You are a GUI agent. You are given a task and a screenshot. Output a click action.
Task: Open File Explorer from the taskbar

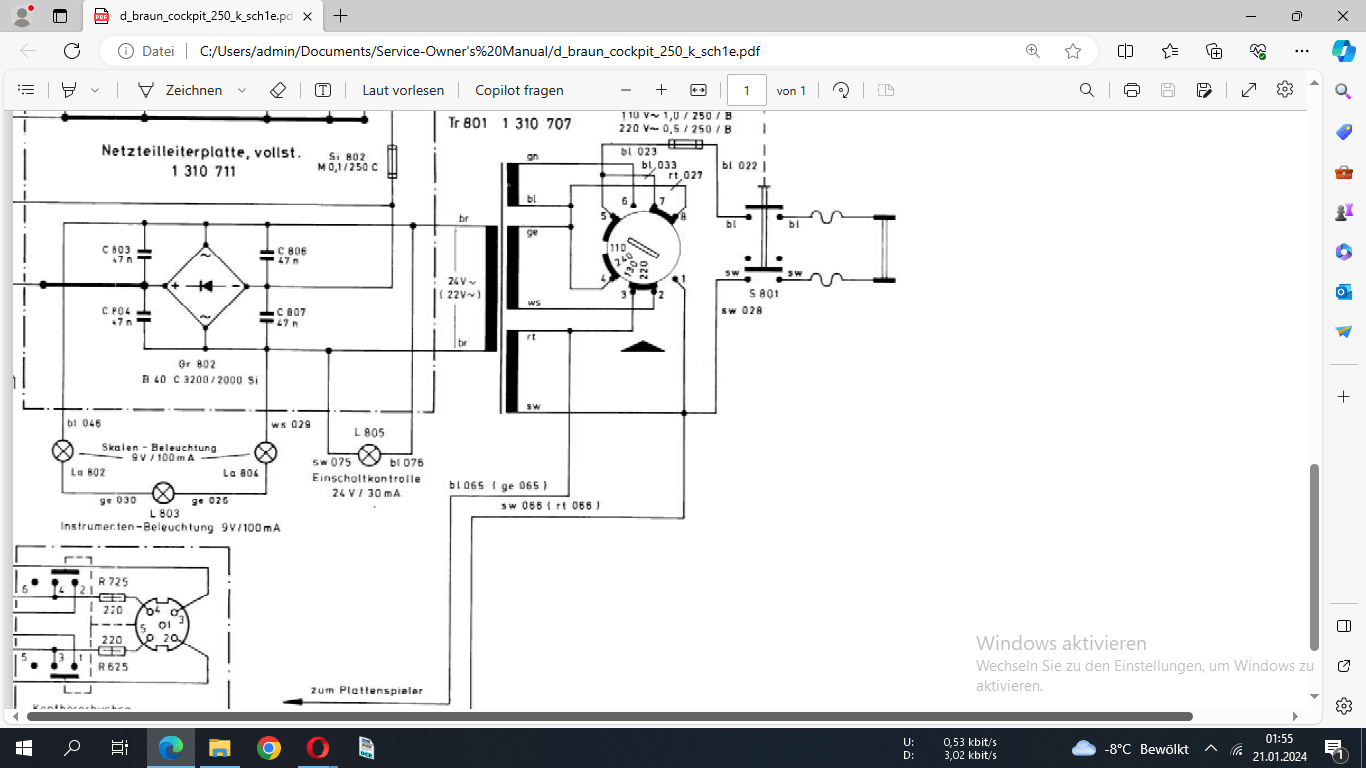click(220, 748)
